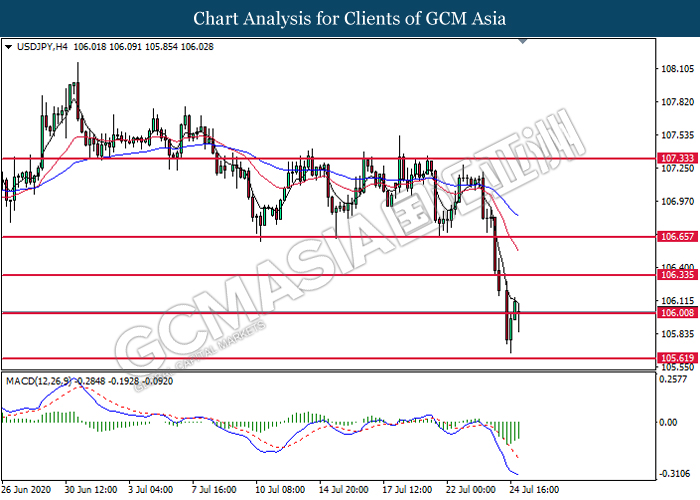700x500 pixels.
Task: Click the 0.00 MACD scale value
Action: (x=668, y=422)
